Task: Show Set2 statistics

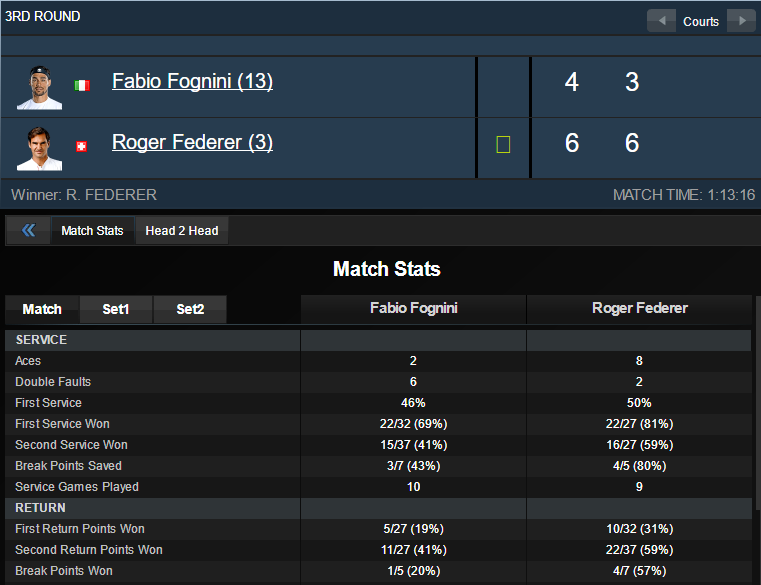Action: coord(190,310)
